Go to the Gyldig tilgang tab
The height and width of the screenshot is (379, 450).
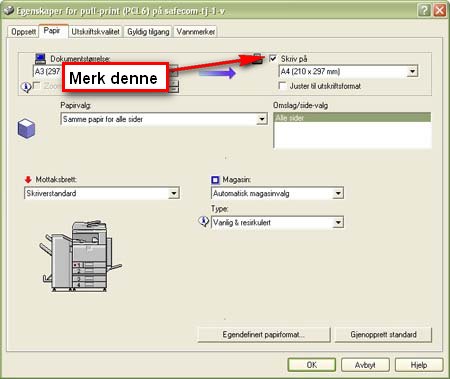pyautogui.click(x=149, y=32)
